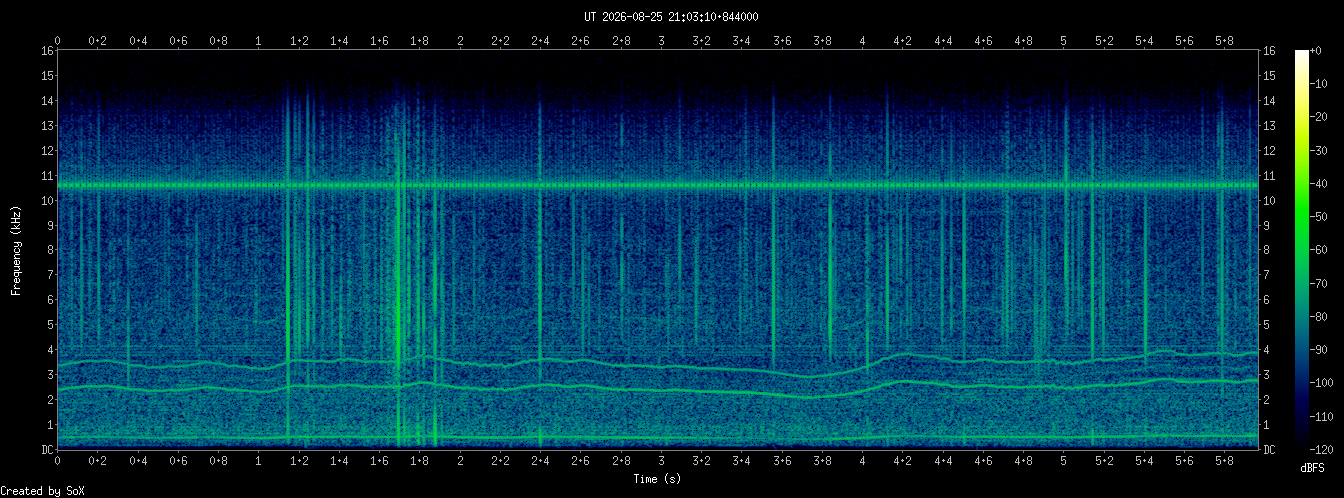The width and height of the screenshot is (1344, 498).
Task: Click the horizontal bright tone line near 10.6 kHz
Action: point(657,185)
